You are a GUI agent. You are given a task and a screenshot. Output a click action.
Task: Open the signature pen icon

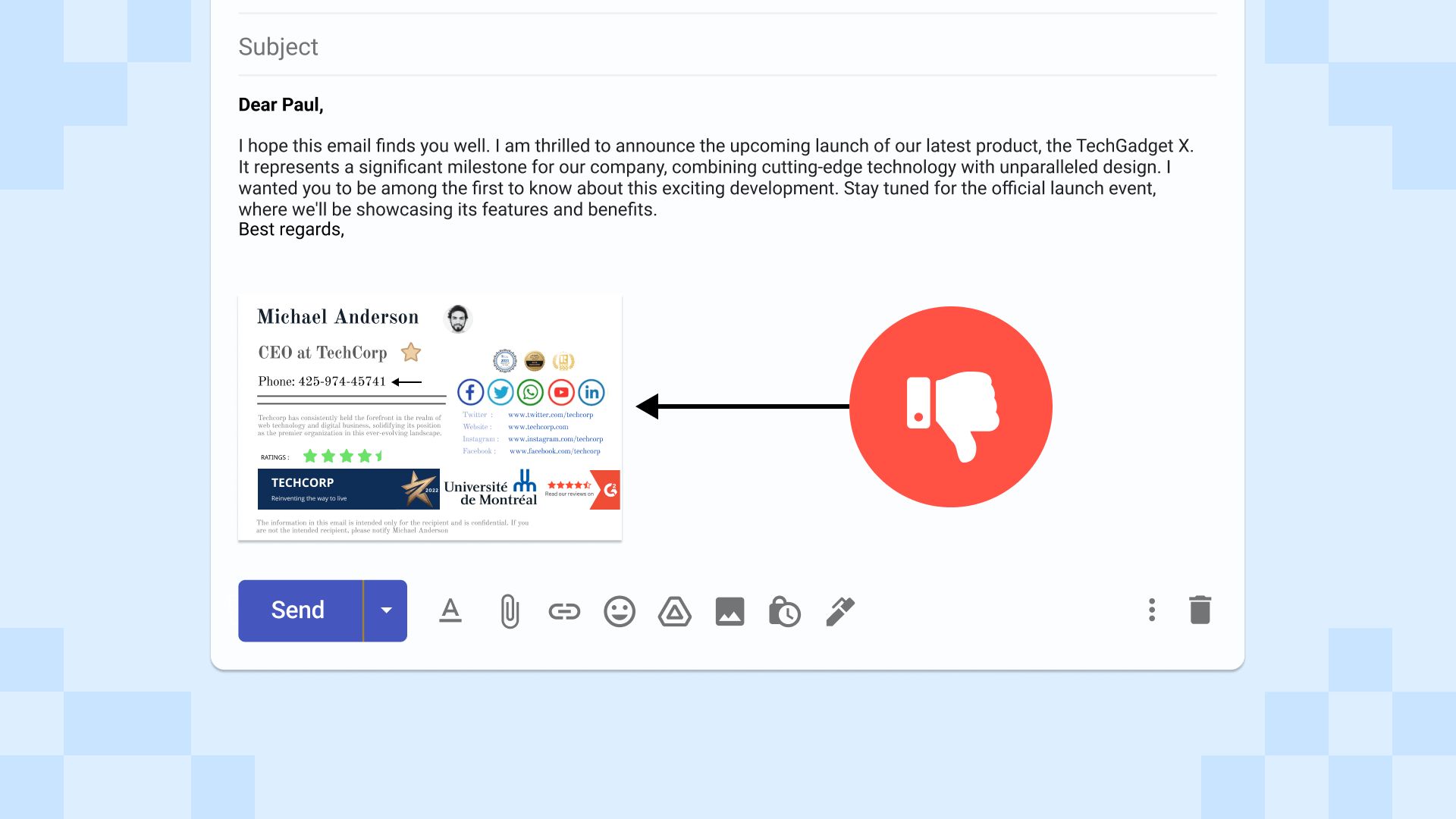click(840, 611)
